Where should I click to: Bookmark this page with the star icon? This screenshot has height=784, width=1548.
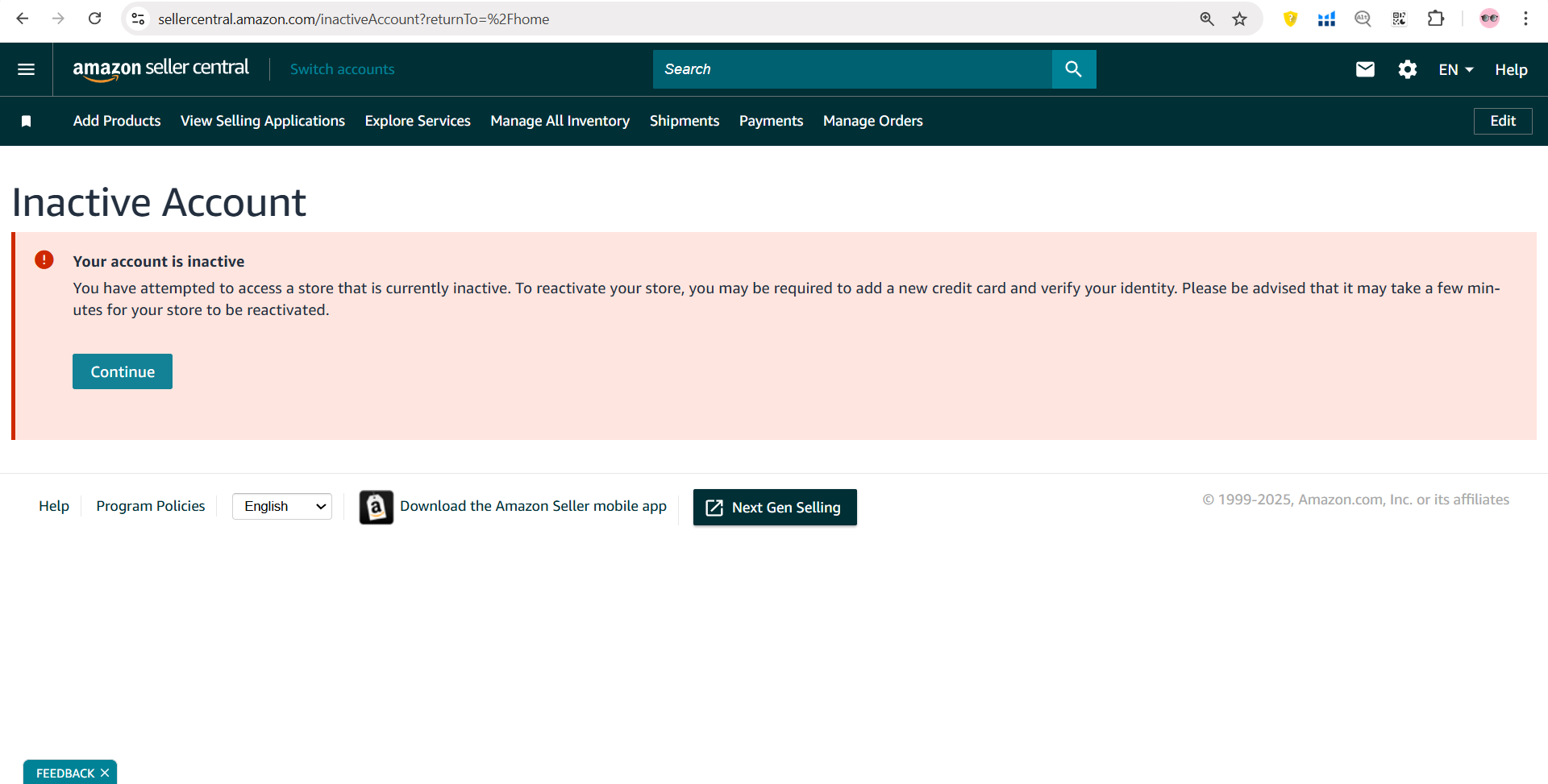pos(1240,19)
